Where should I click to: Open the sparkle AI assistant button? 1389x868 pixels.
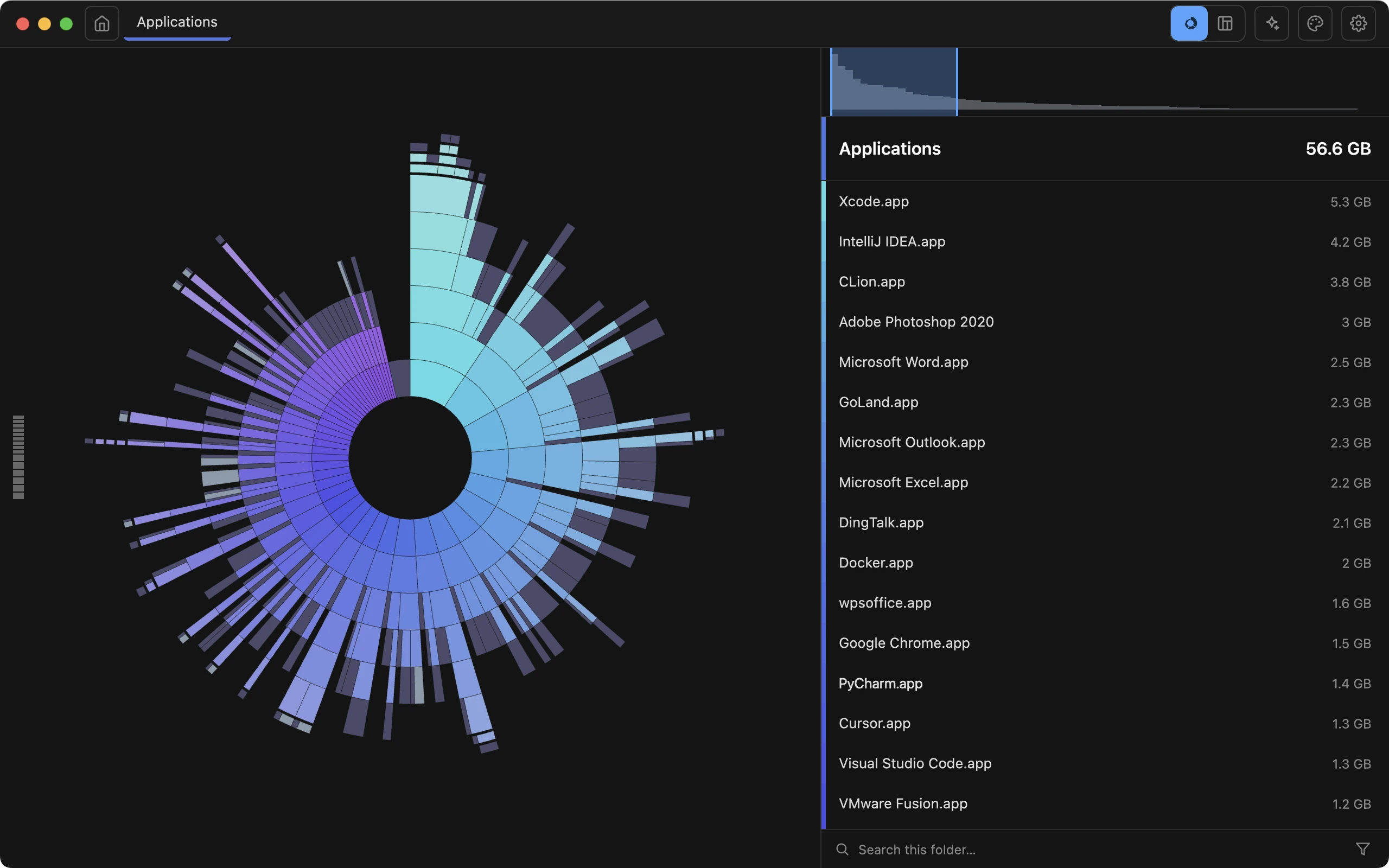click(x=1272, y=23)
